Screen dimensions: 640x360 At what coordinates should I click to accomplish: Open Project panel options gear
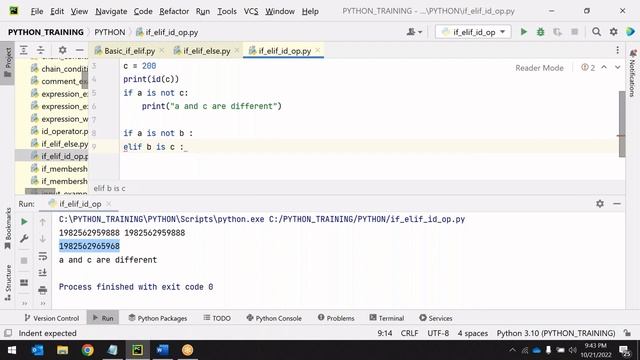[x=62, y=50]
